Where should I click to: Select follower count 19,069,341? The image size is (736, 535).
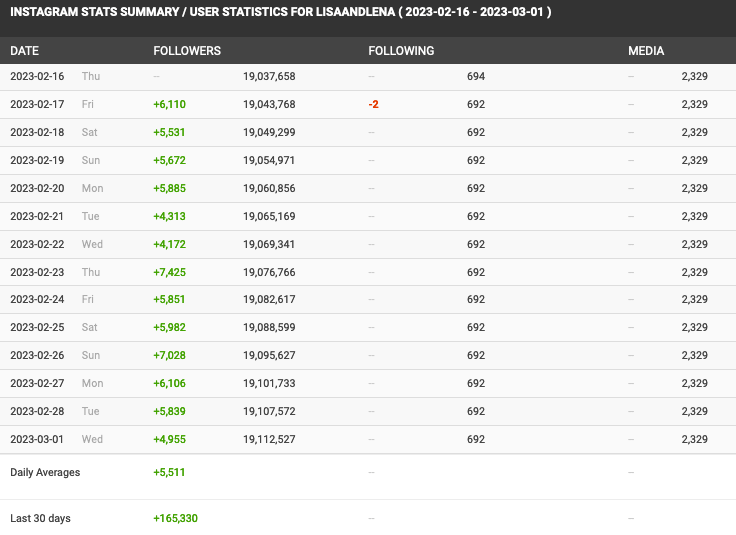point(269,244)
